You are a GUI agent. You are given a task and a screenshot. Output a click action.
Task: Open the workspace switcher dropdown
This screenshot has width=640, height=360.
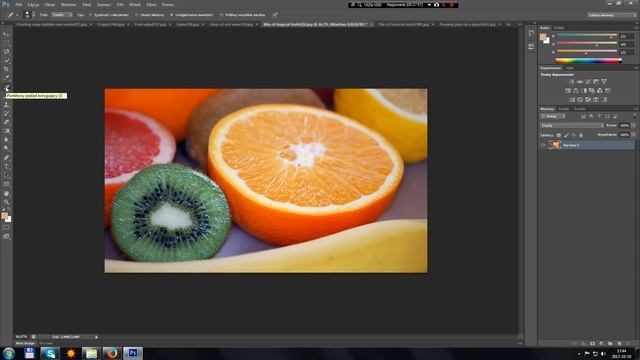click(x=612, y=15)
